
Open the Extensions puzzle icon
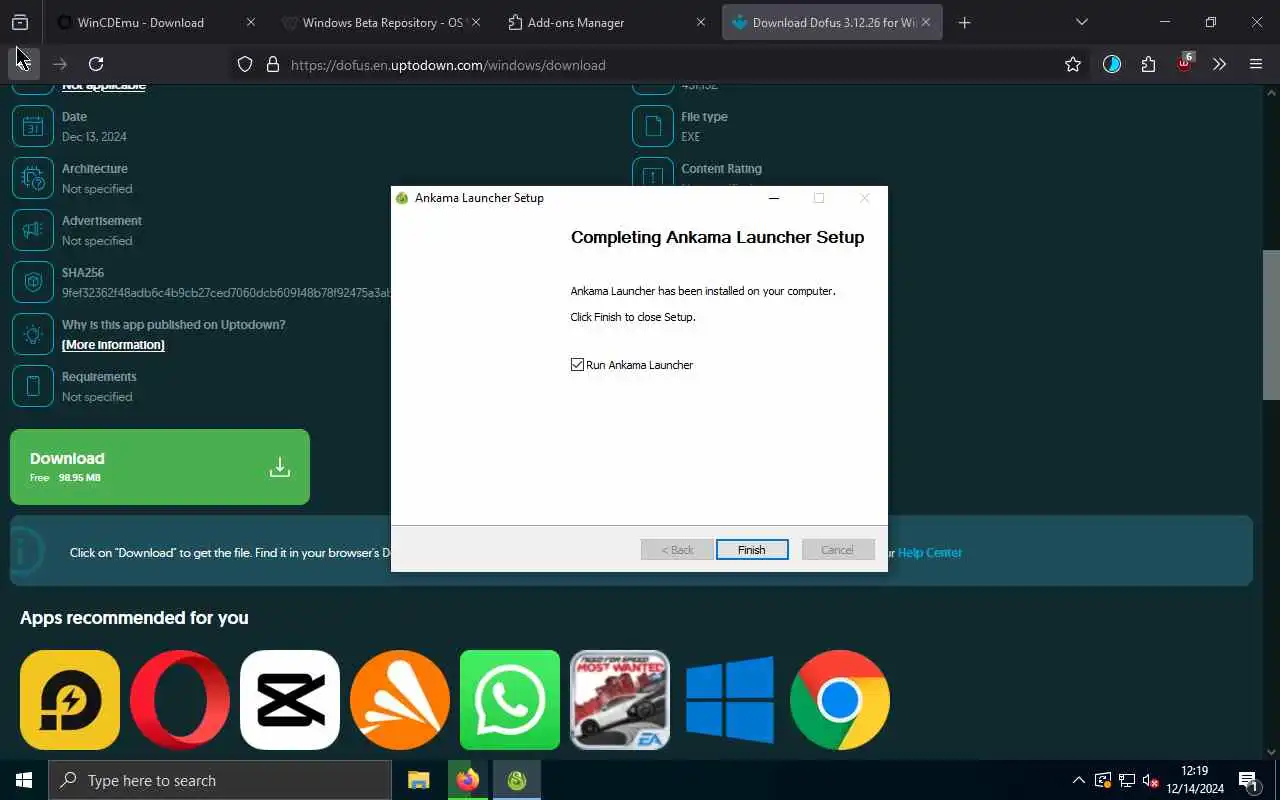[x=1148, y=64]
